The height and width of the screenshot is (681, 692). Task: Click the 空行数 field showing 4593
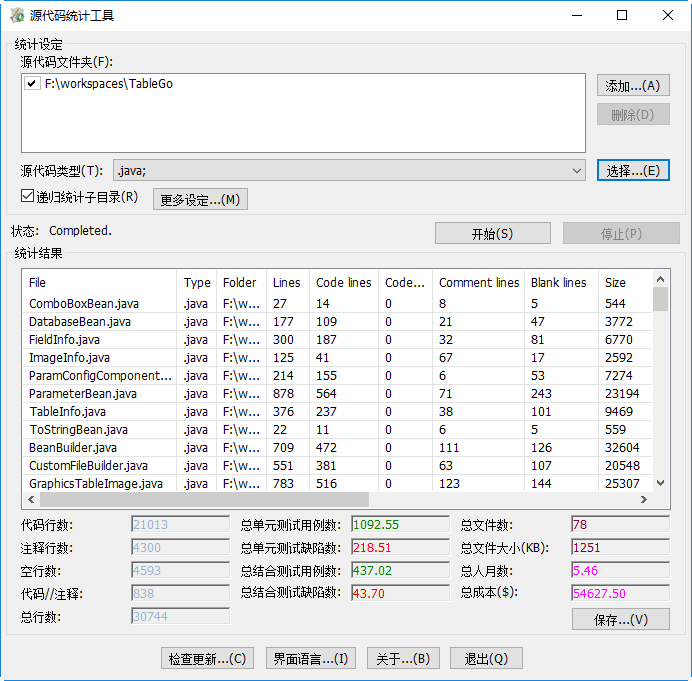point(181,570)
